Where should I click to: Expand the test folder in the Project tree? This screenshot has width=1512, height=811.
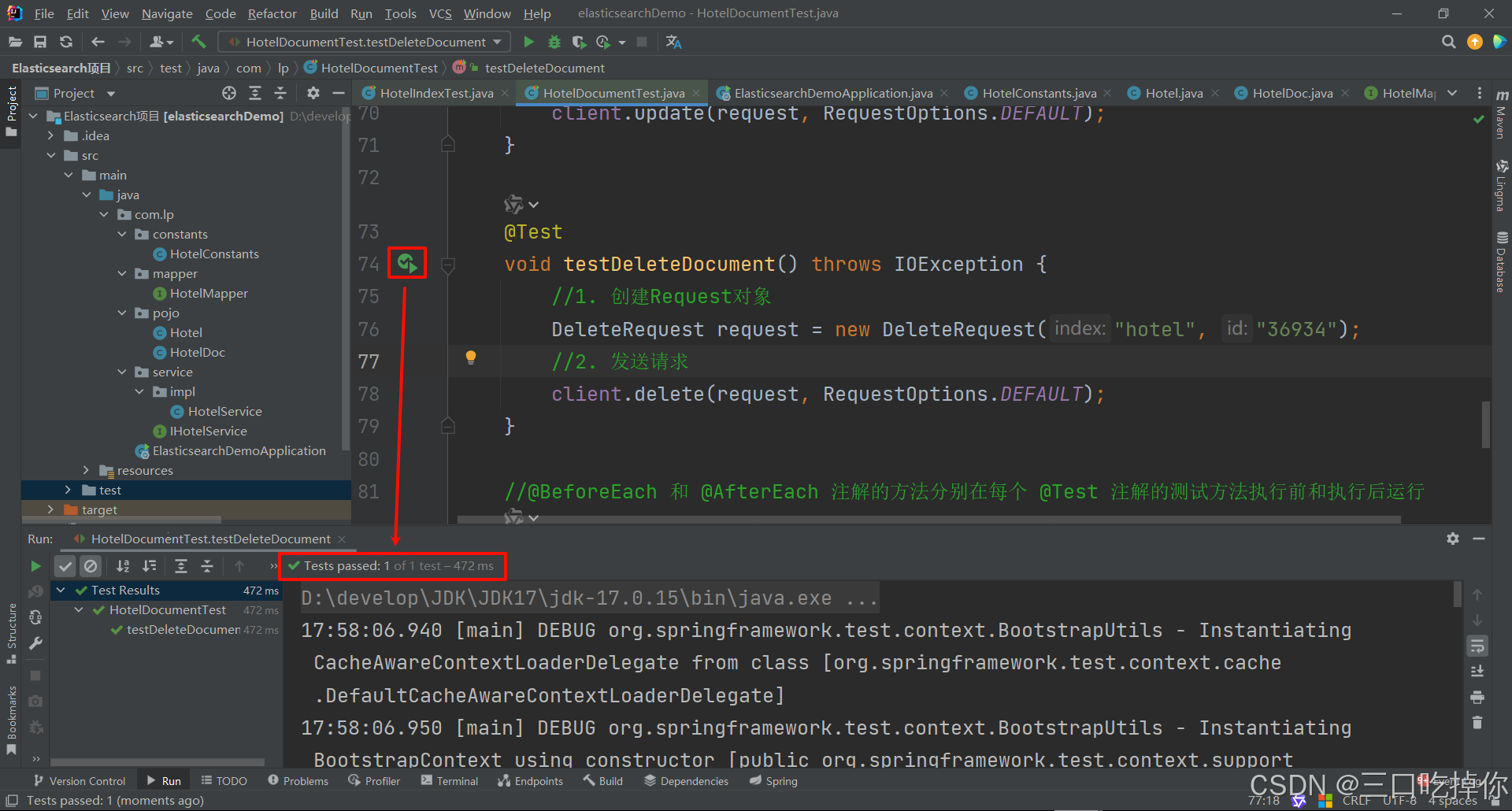coord(69,490)
